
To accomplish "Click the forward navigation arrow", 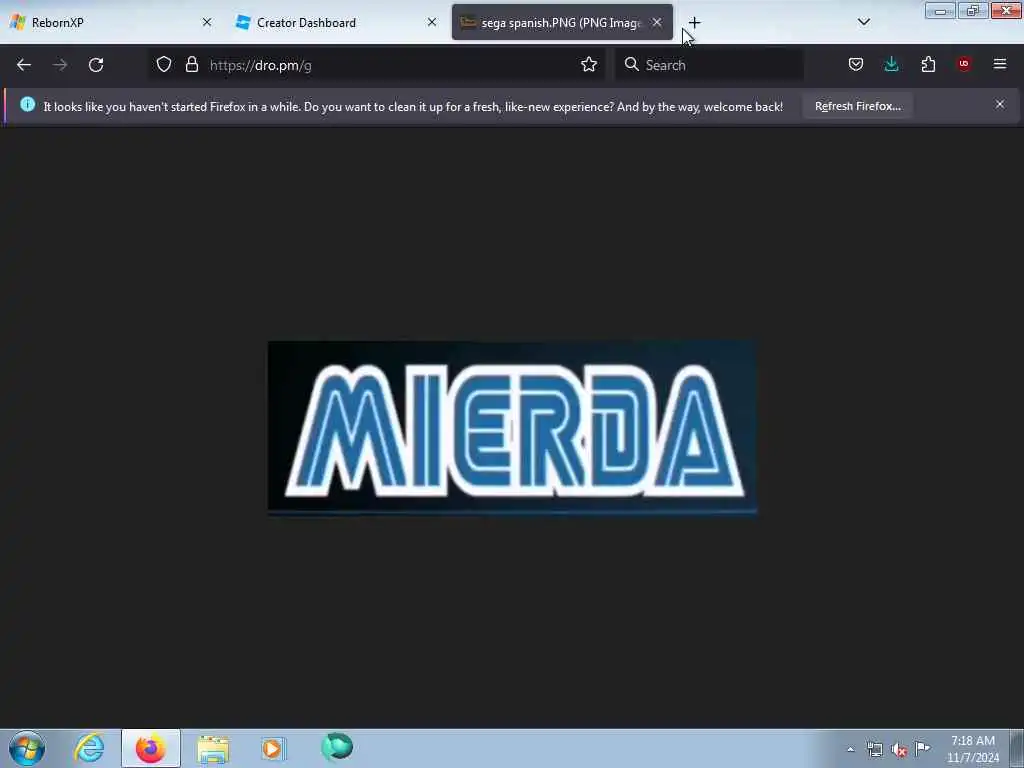I will (x=60, y=65).
